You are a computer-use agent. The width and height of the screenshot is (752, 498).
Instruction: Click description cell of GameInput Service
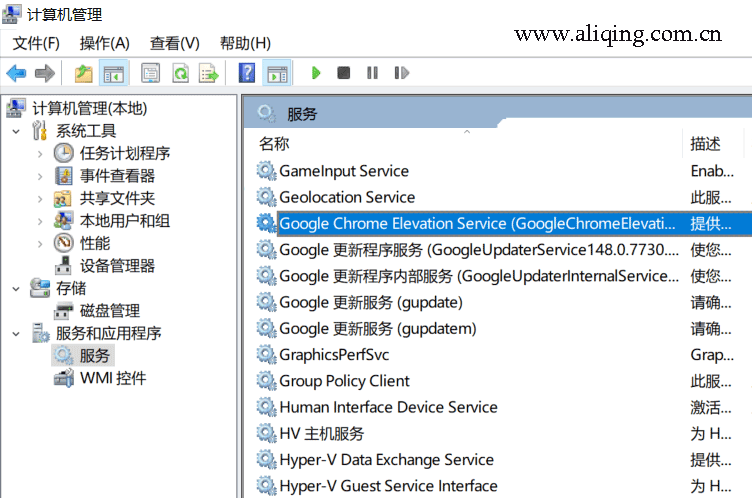coord(712,171)
